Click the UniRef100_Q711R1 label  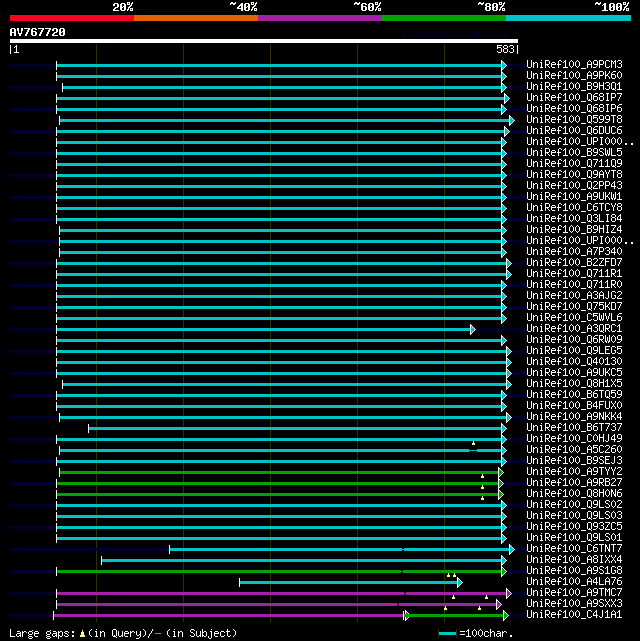[x=574, y=273]
